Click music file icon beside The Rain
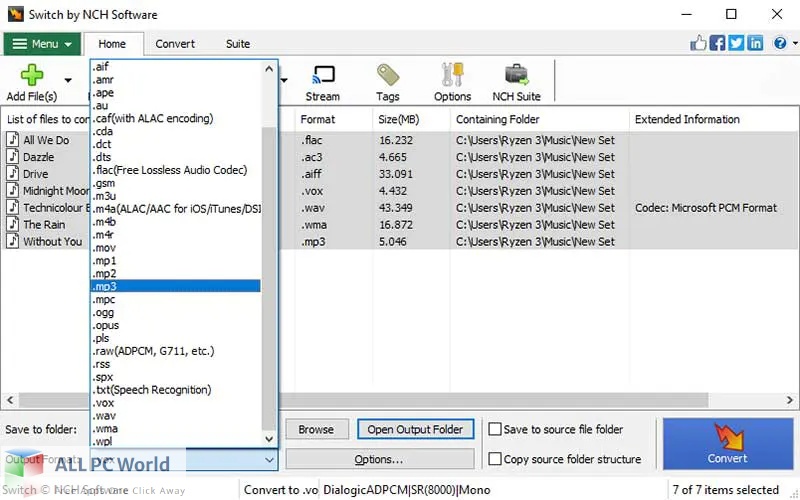 [x=13, y=224]
